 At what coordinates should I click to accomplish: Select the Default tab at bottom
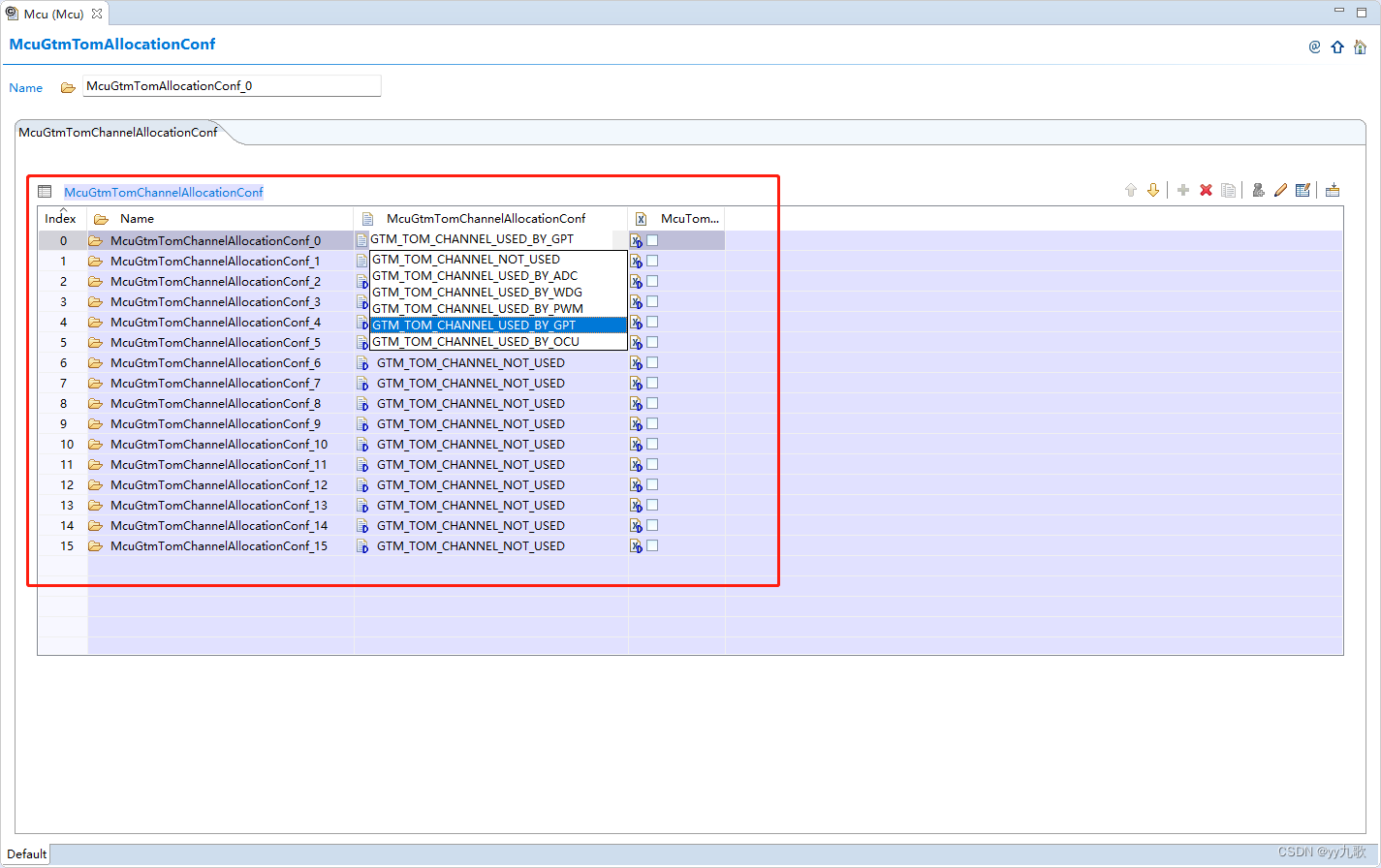(x=26, y=853)
